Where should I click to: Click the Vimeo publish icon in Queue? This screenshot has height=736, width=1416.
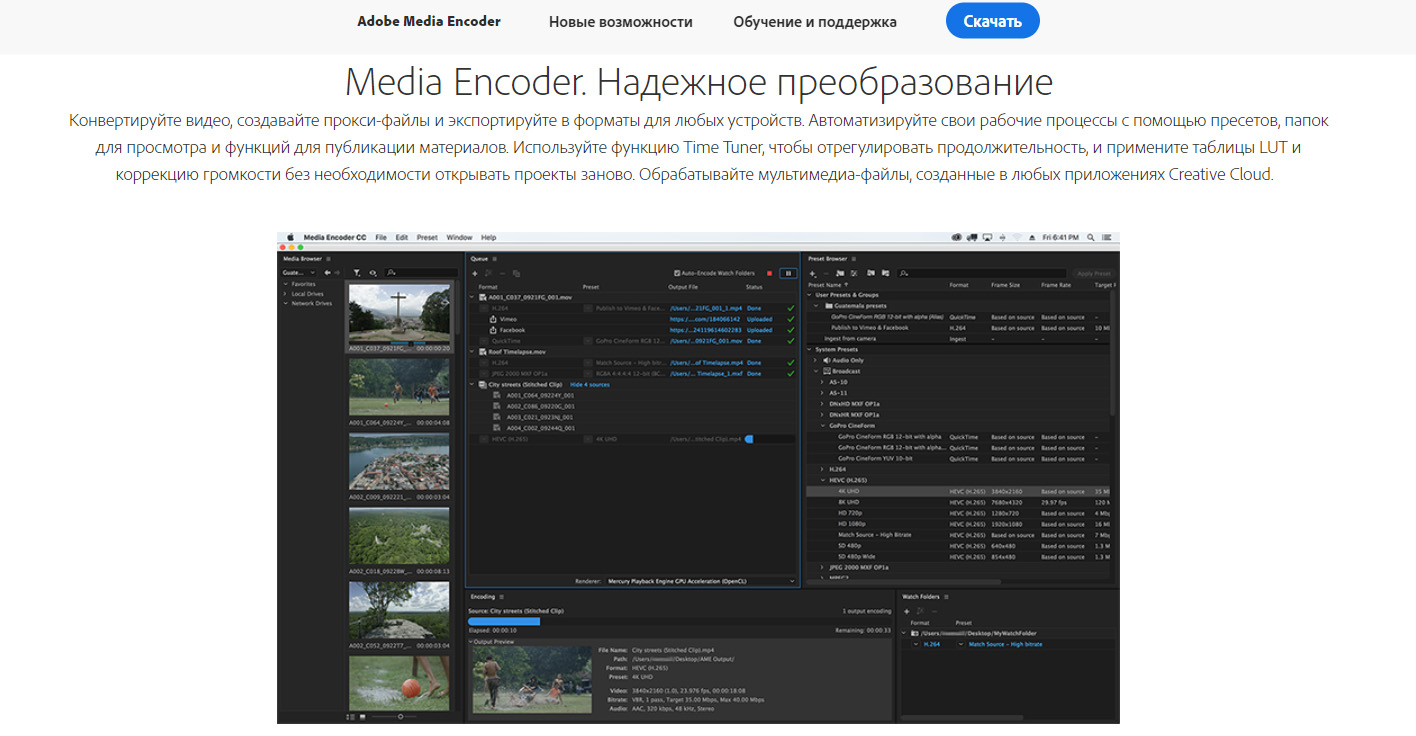pyautogui.click(x=493, y=319)
